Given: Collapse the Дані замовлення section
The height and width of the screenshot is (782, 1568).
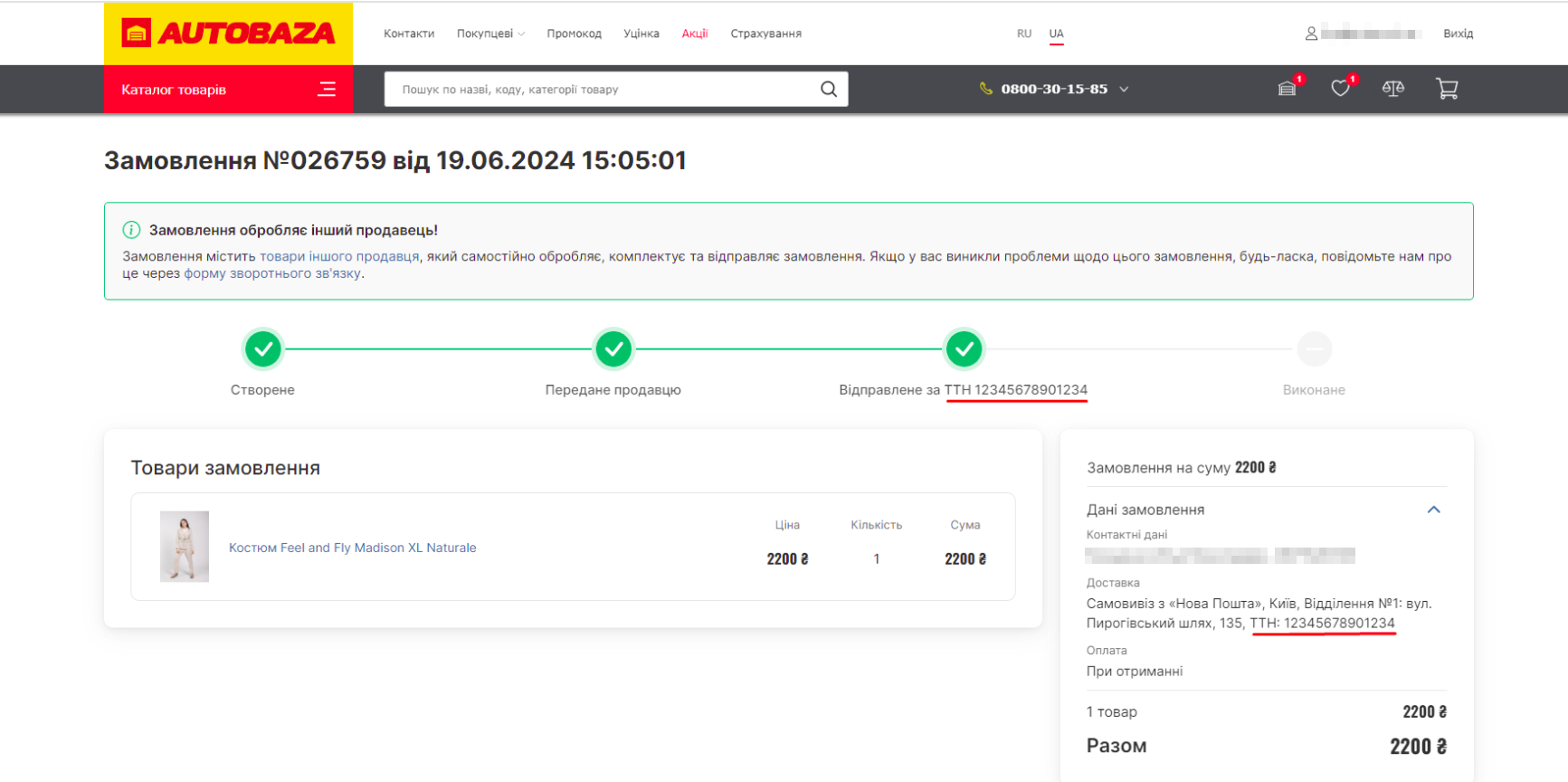Looking at the screenshot, I should point(1433,510).
